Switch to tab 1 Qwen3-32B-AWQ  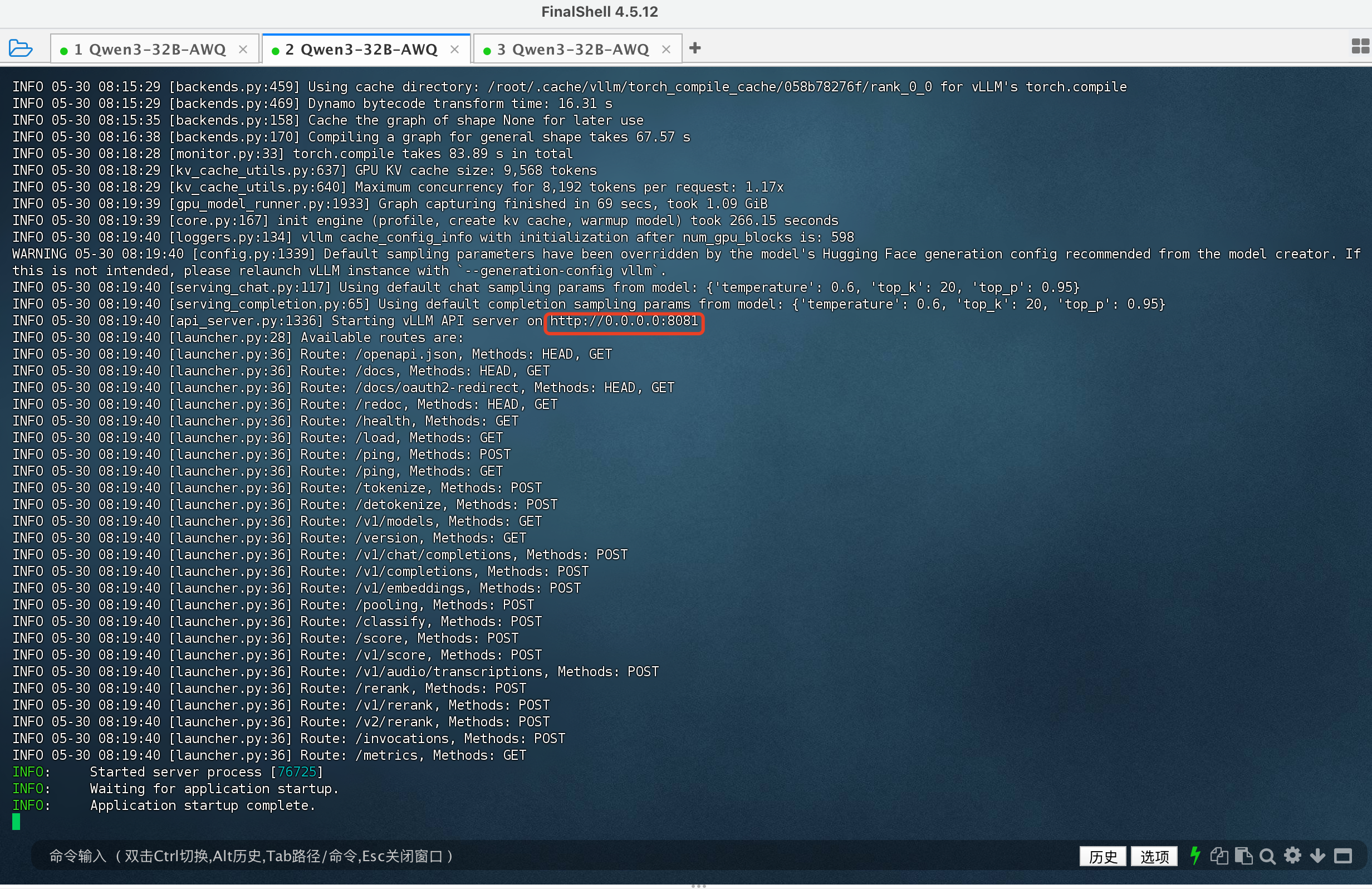(150, 50)
